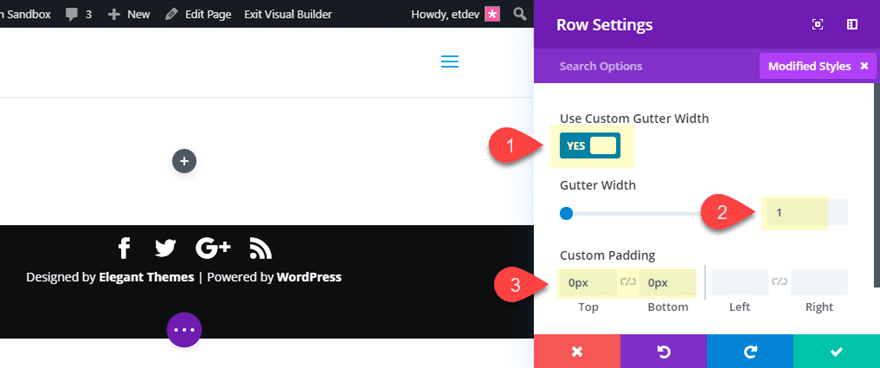Click the New plus item in admin bar
Image resolution: width=880 pixels, height=368 pixels.
pyautogui.click(x=129, y=14)
